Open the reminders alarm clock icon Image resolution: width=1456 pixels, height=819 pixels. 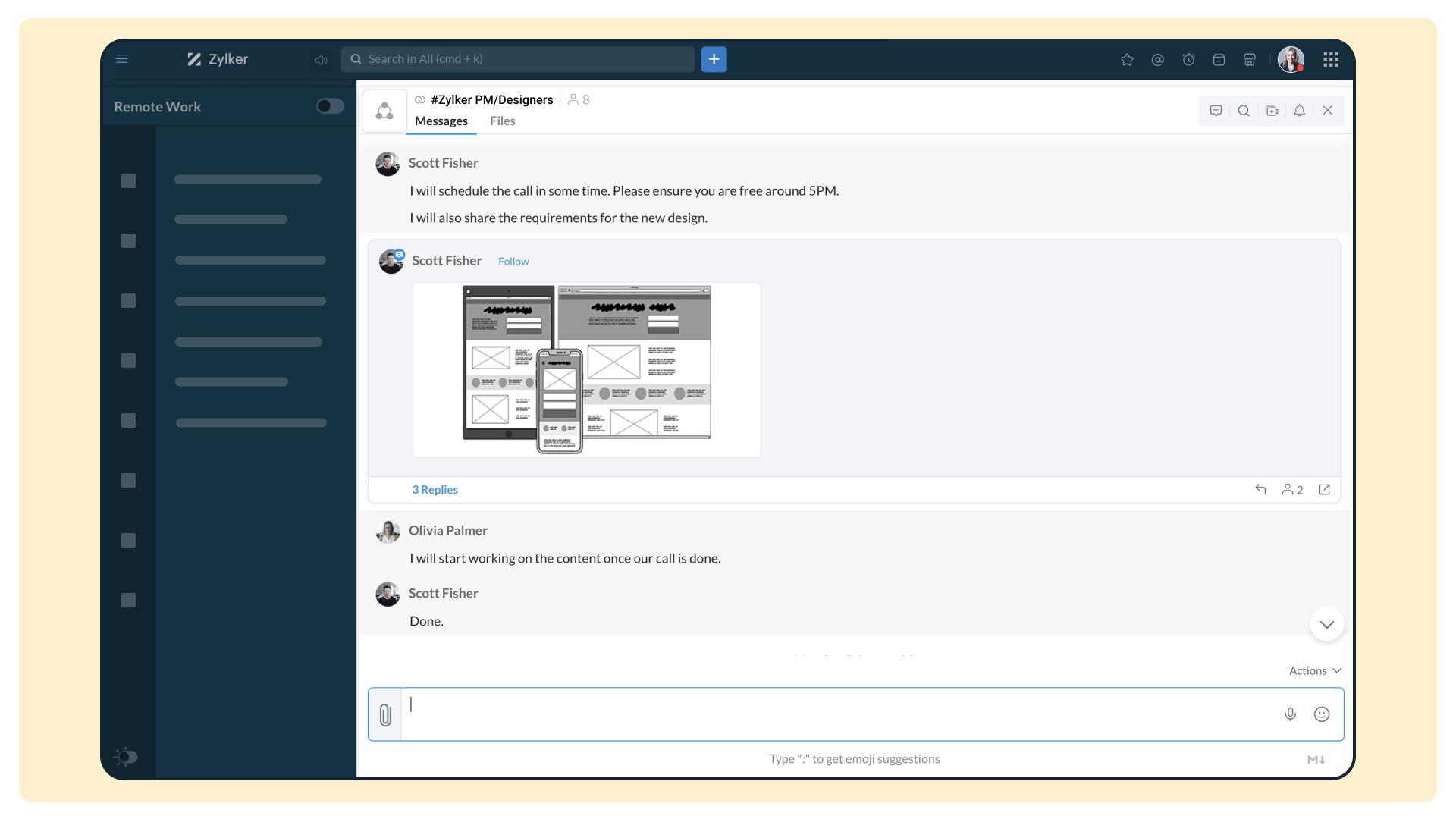[1188, 60]
